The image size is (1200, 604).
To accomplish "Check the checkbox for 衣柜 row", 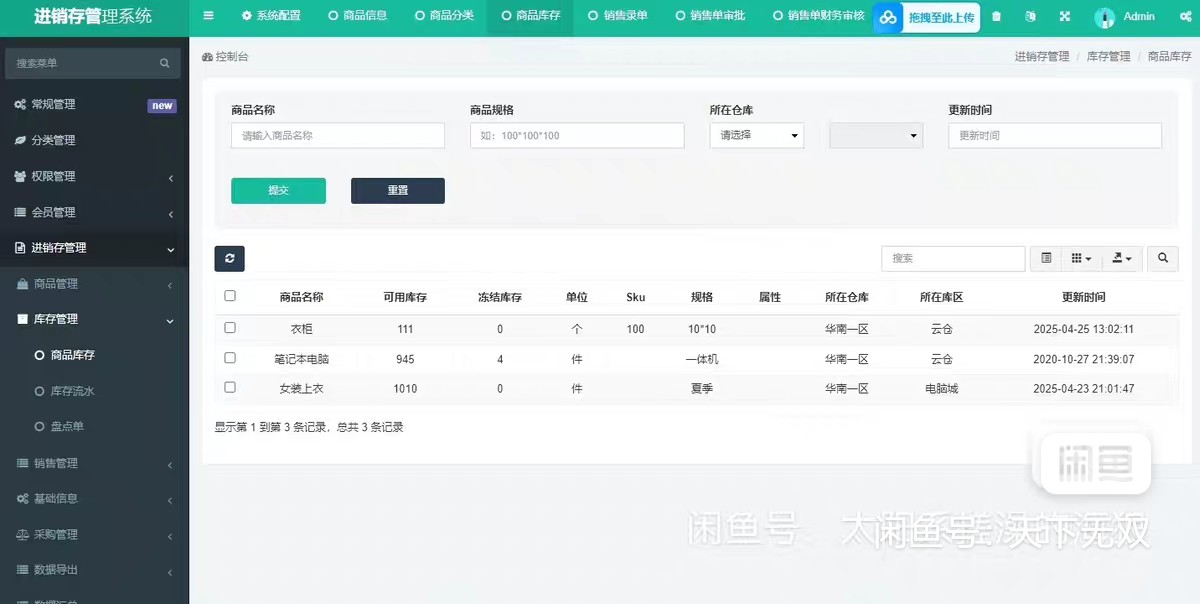I will coord(230,328).
